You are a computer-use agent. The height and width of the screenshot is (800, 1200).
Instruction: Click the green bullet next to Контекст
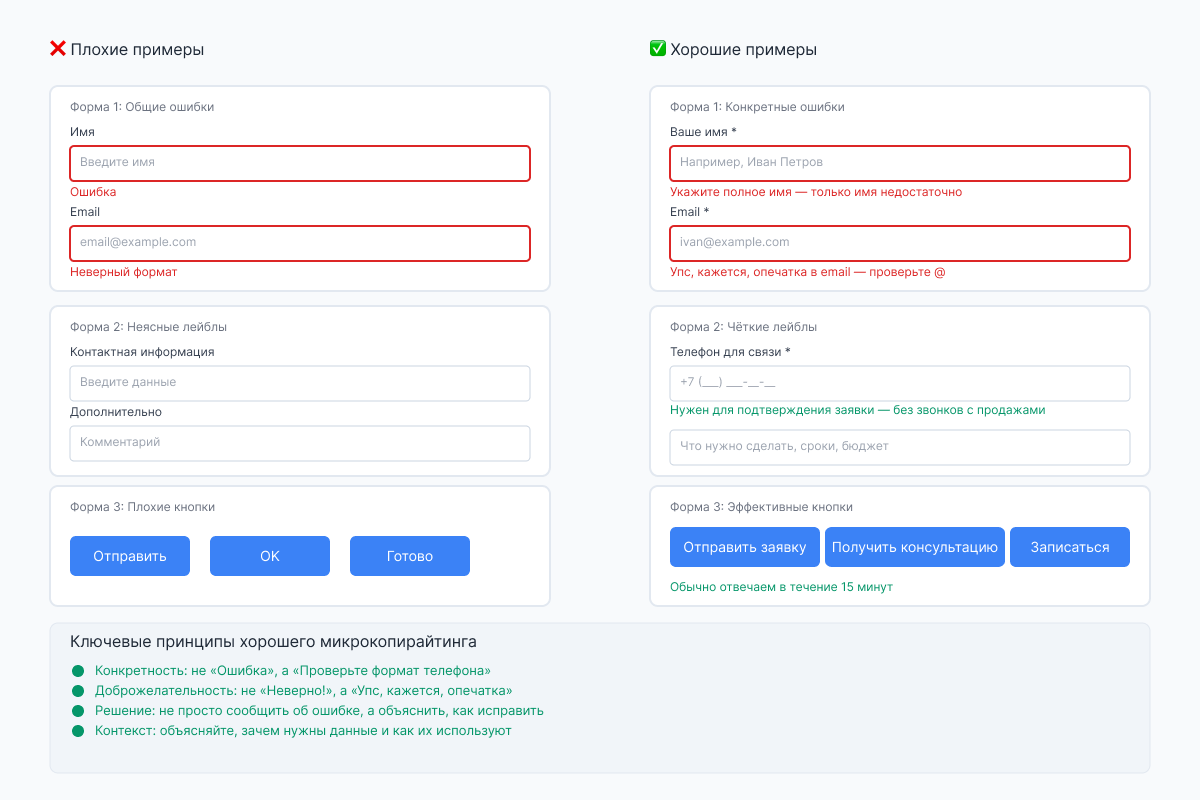point(78,731)
